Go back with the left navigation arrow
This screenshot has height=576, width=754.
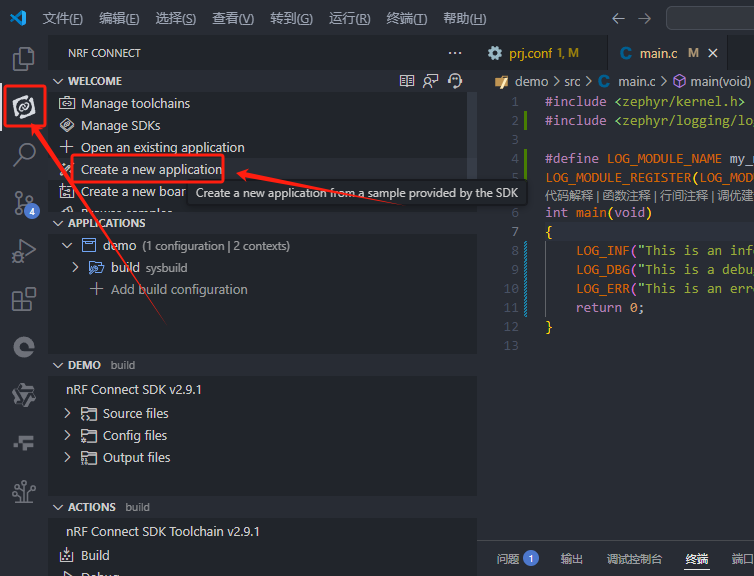pos(618,19)
